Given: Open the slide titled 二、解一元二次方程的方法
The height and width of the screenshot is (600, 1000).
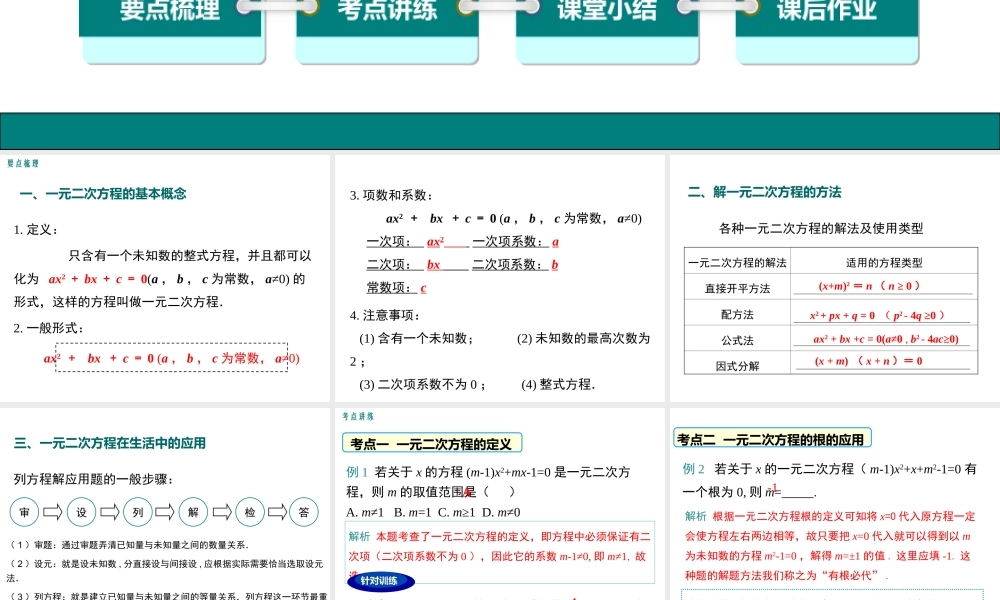Looking at the screenshot, I should 835,278.
